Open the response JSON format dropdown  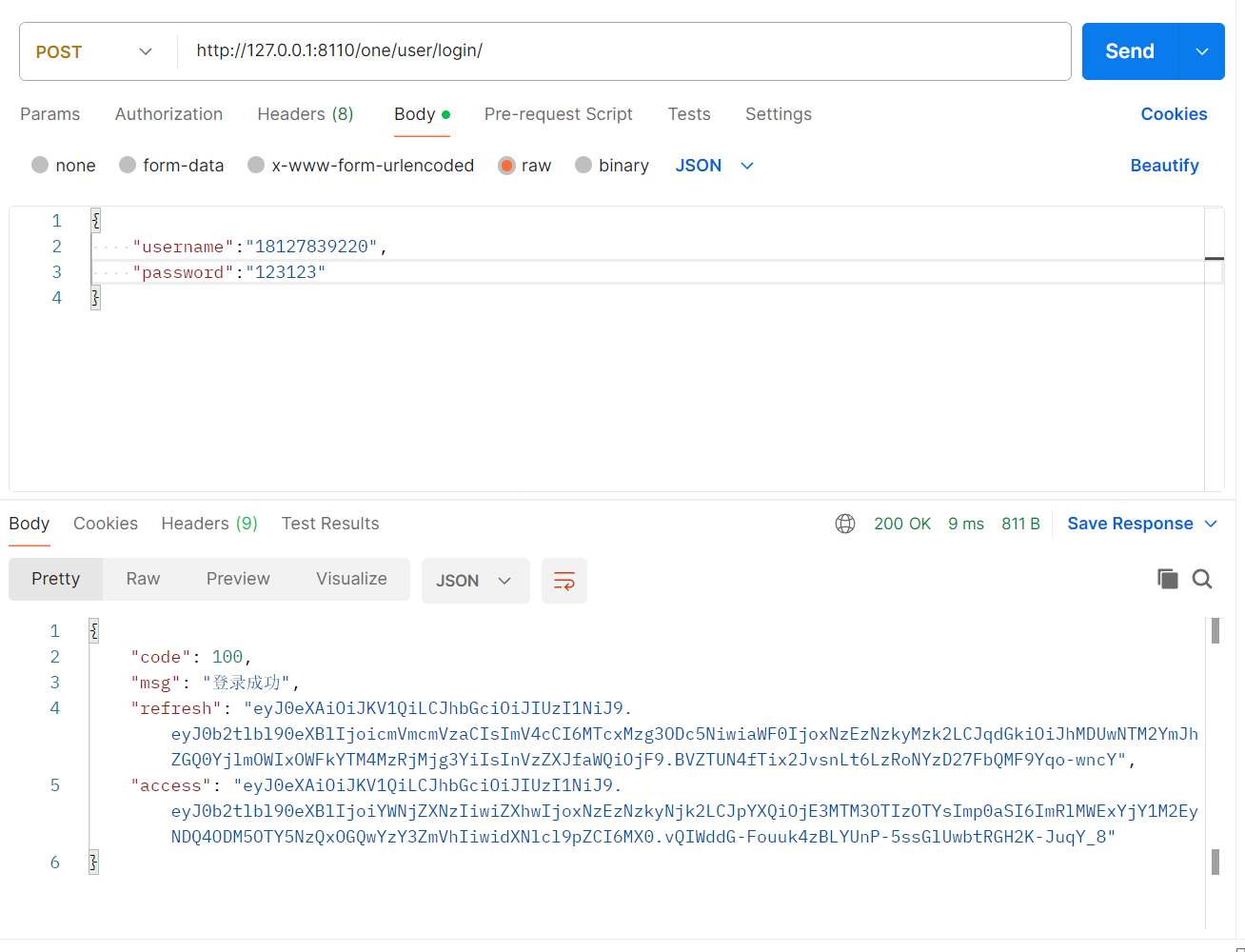tap(475, 581)
